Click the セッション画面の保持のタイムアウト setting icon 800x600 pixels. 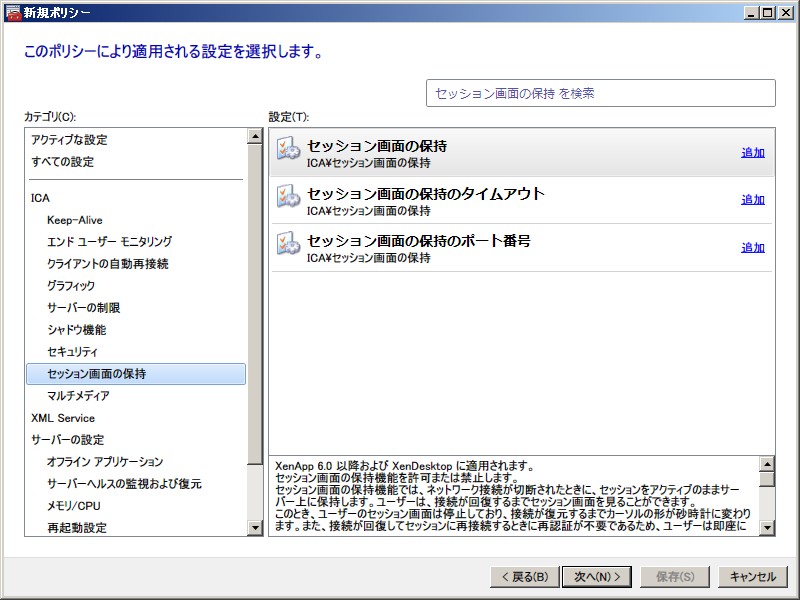pyautogui.click(x=288, y=196)
